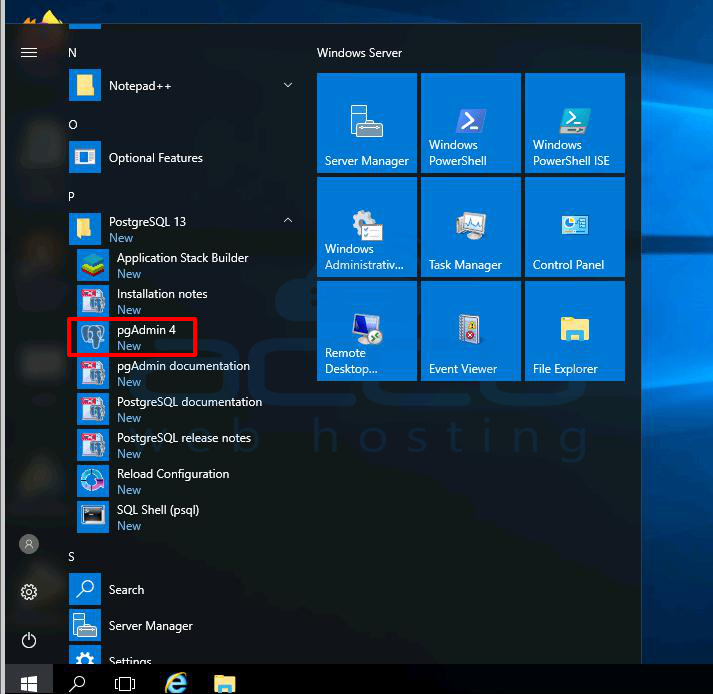The image size is (713, 694).
Task: Open Task View on the taskbar
Action: click(125, 683)
